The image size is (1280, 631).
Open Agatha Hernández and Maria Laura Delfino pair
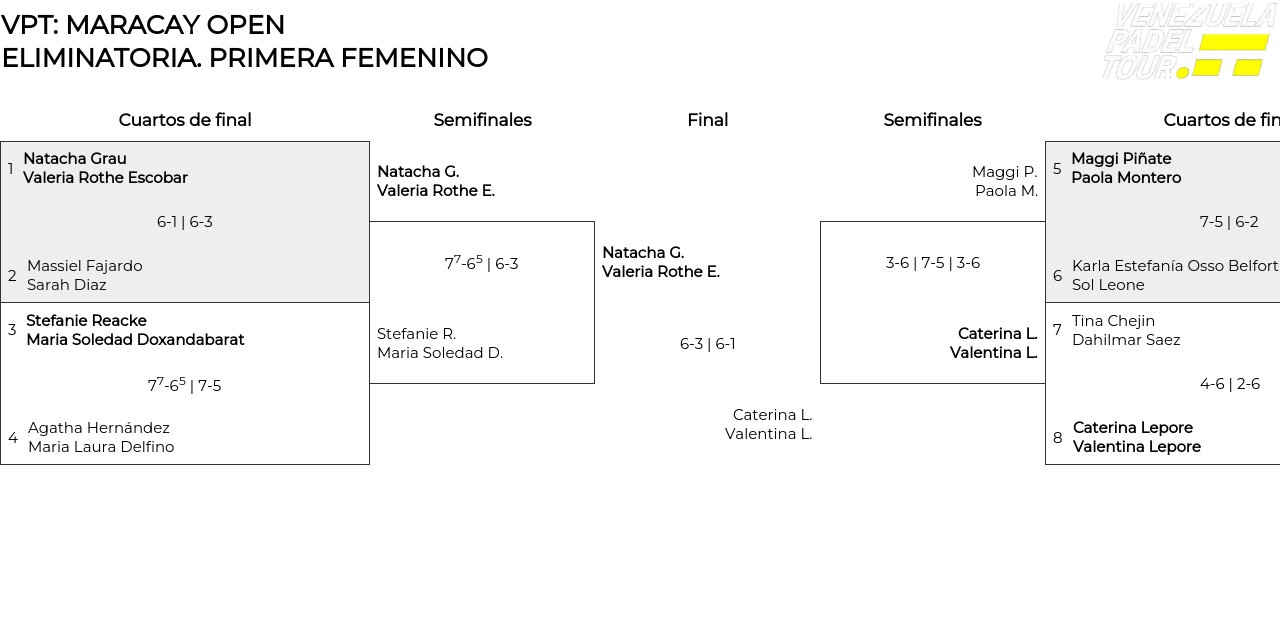(x=101, y=437)
